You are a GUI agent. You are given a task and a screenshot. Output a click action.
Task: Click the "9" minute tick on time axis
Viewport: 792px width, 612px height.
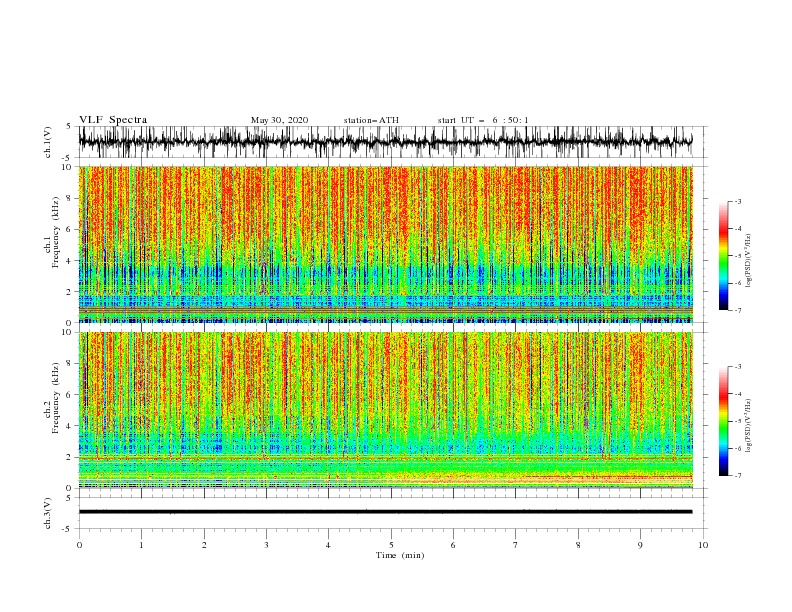pyautogui.click(x=640, y=545)
